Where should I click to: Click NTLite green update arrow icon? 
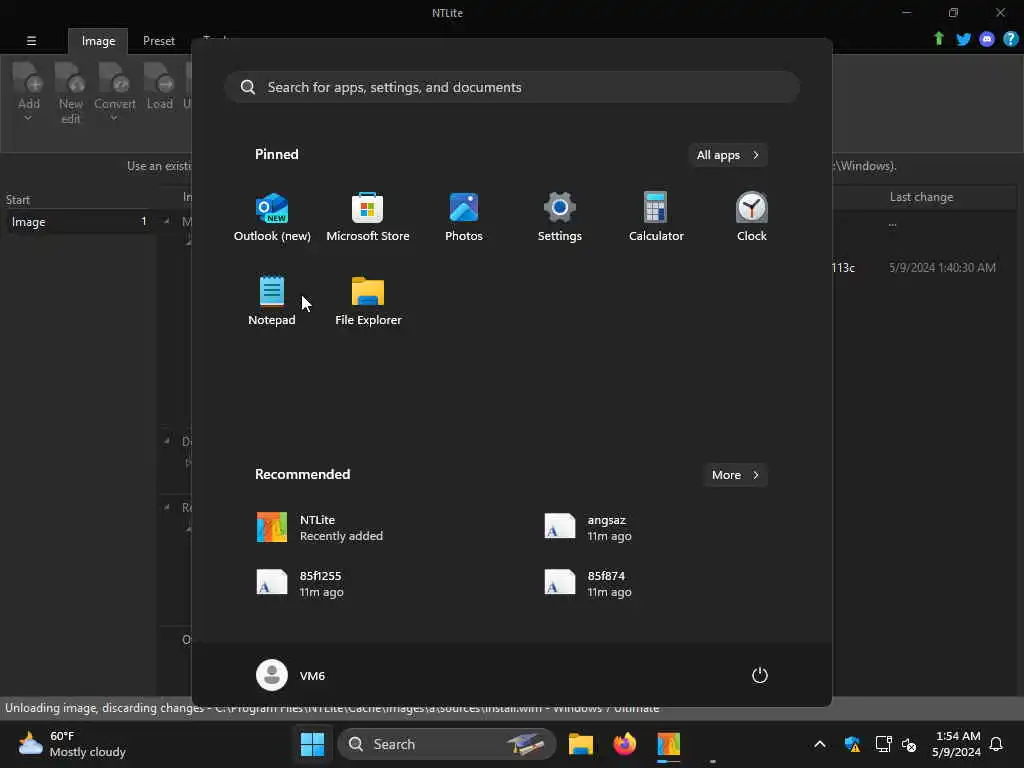tap(938, 39)
